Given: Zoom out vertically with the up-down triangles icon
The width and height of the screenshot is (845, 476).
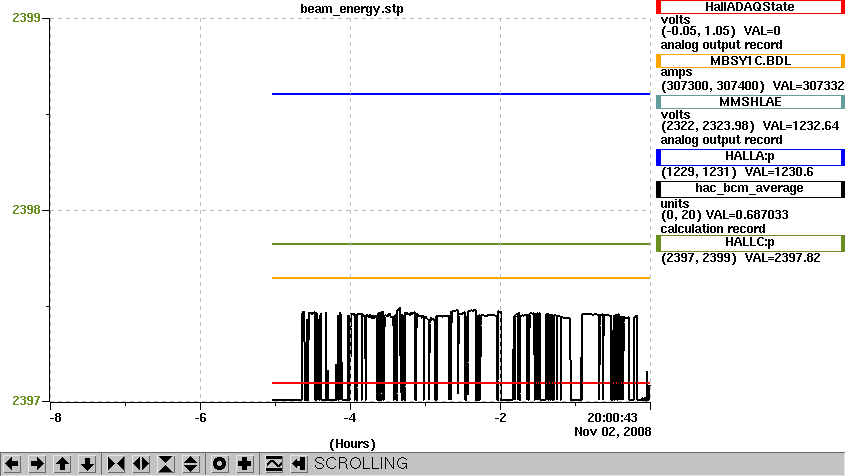Looking at the screenshot, I should 191,464.
